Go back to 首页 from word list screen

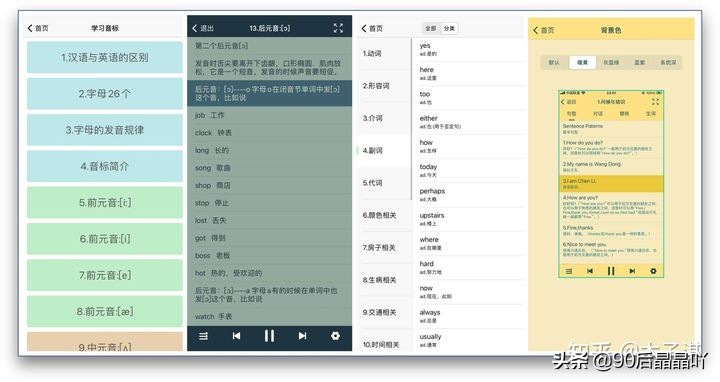coord(372,28)
